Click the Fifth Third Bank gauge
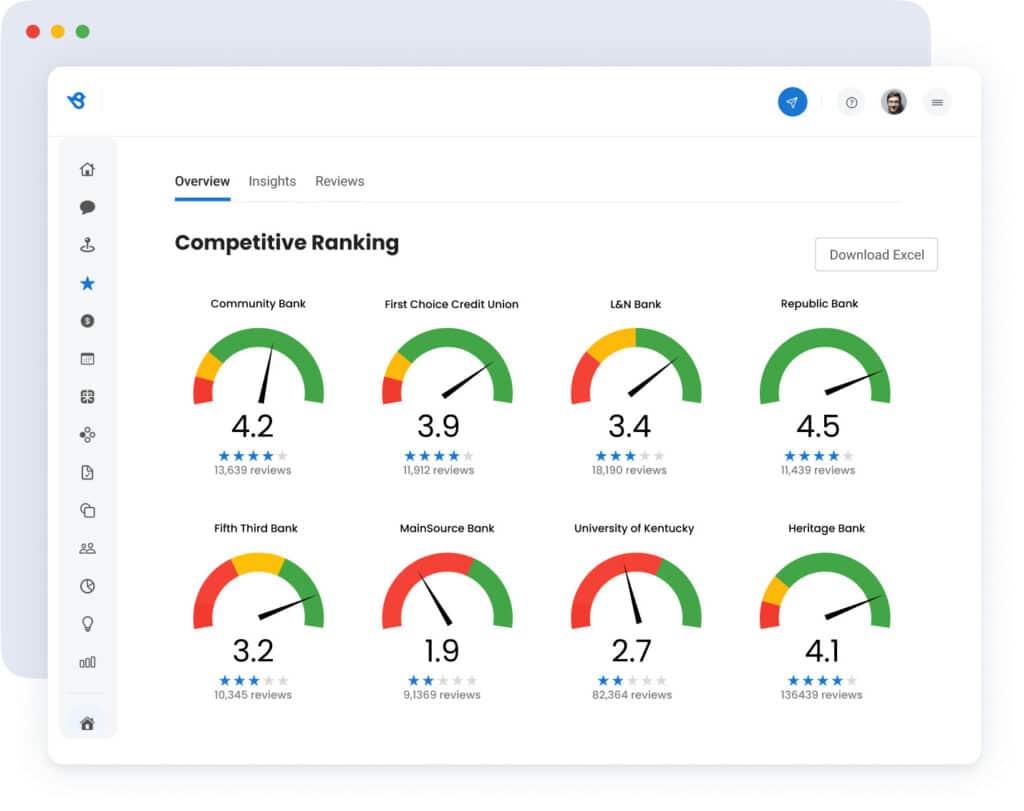Image resolution: width=1024 pixels, height=811 pixels. pyautogui.click(x=259, y=591)
